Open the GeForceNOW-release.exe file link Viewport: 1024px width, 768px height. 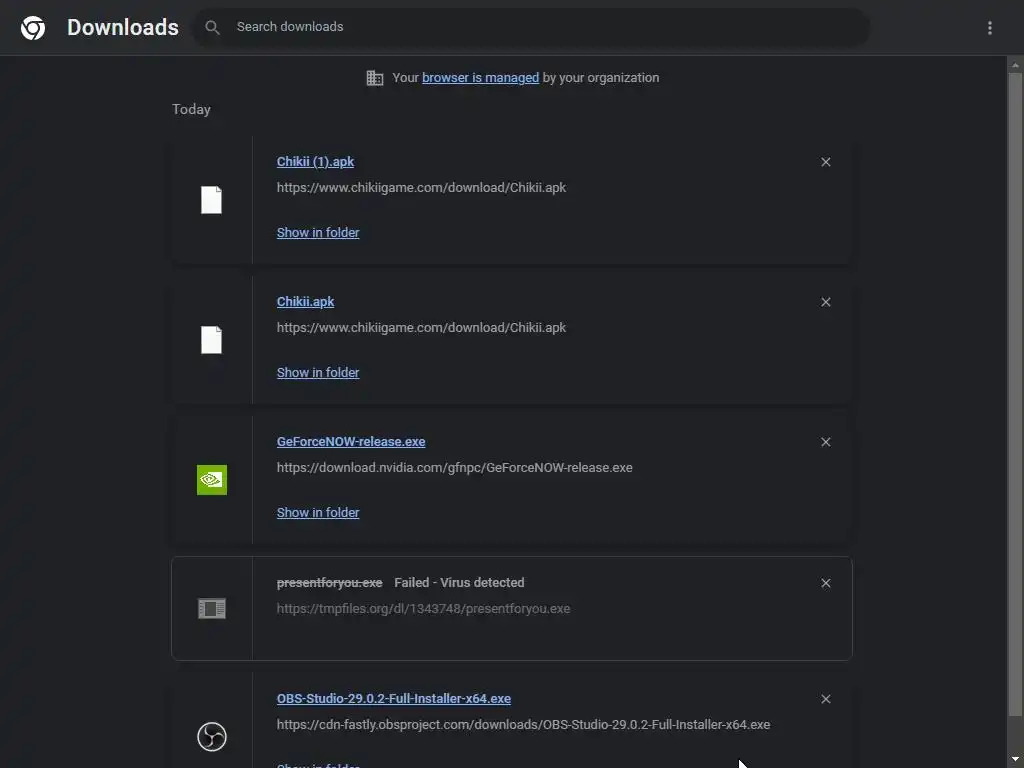351,441
